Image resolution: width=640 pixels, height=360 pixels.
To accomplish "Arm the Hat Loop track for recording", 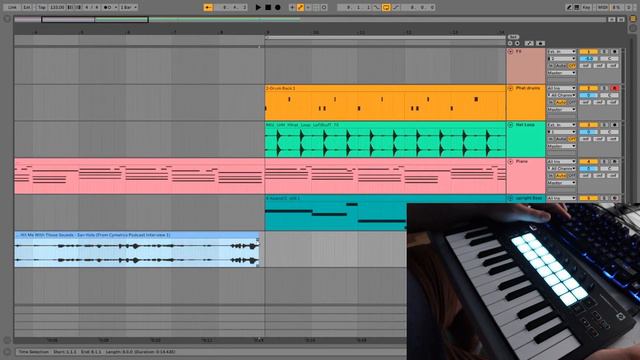I will pyautogui.click(x=615, y=125).
